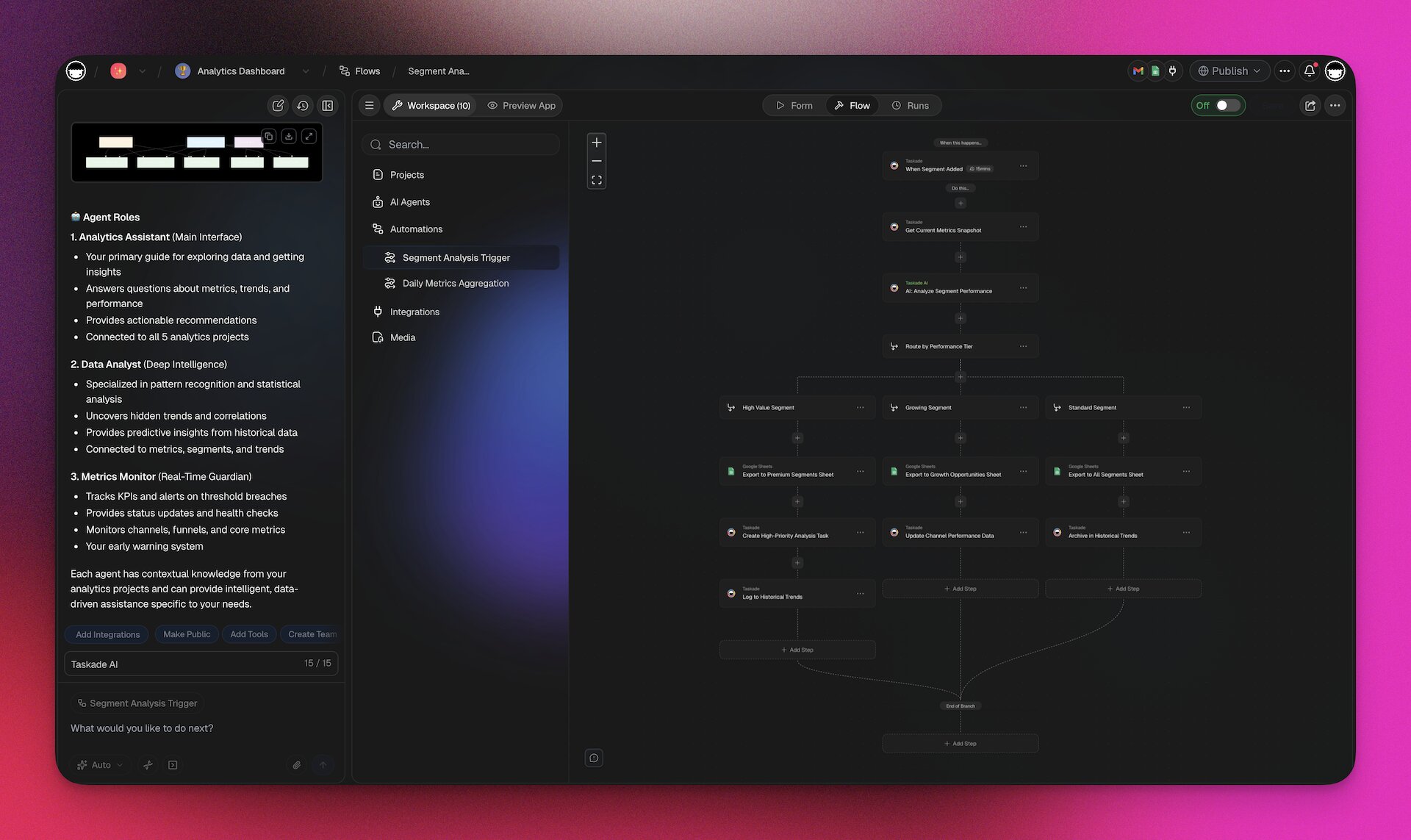Open the notifications bell

(x=1309, y=71)
